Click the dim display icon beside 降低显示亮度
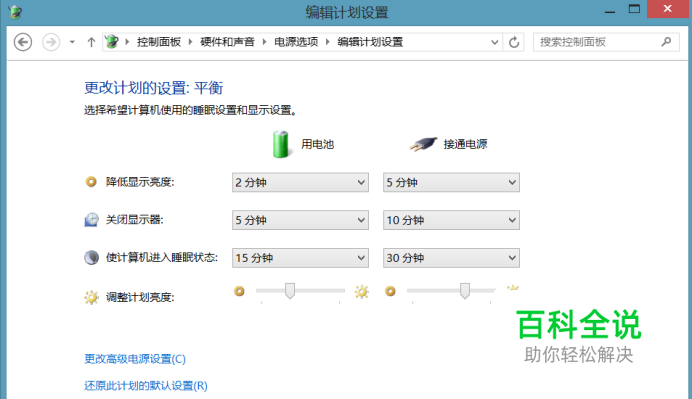Image resolution: width=692 pixels, height=399 pixels. click(x=91, y=182)
